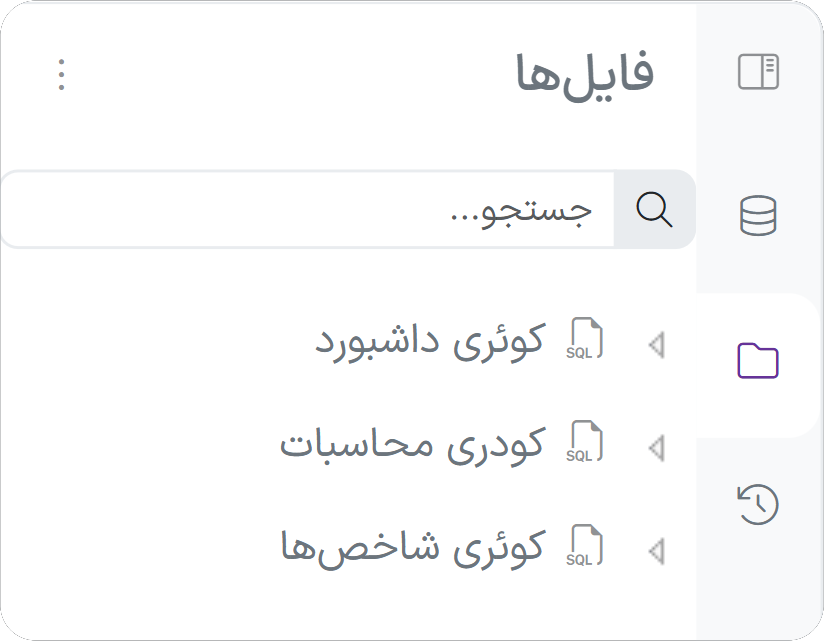Click the magnifier search icon
This screenshot has width=824, height=641.
tap(654, 209)
